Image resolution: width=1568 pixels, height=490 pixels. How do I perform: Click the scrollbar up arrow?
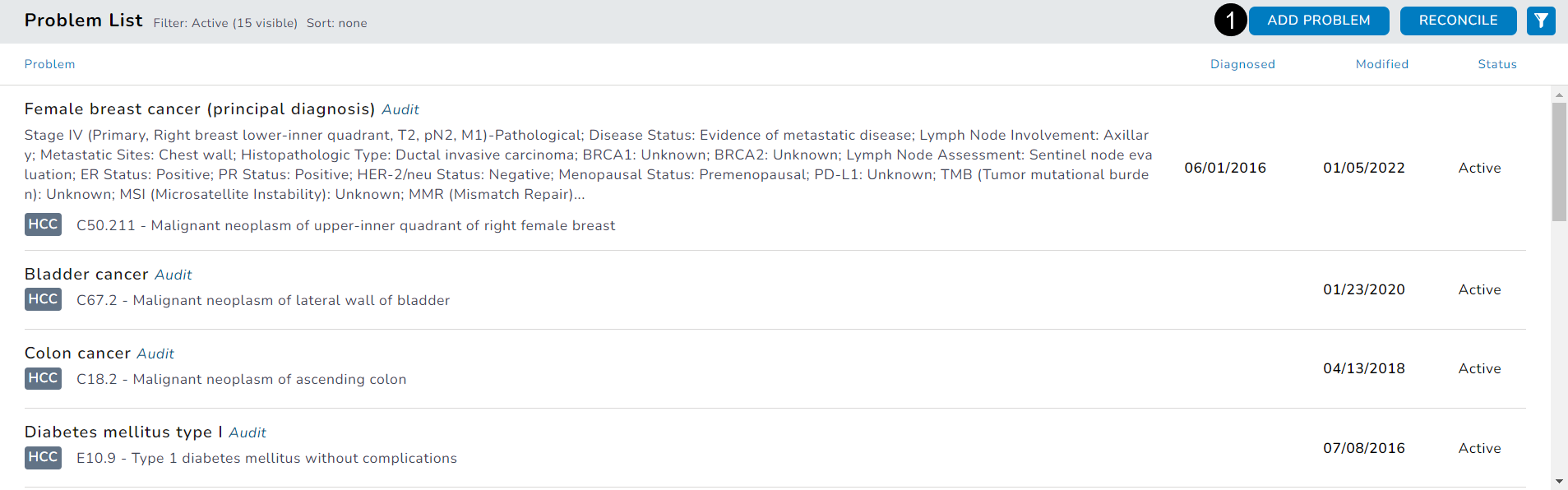click(1559, 95)
